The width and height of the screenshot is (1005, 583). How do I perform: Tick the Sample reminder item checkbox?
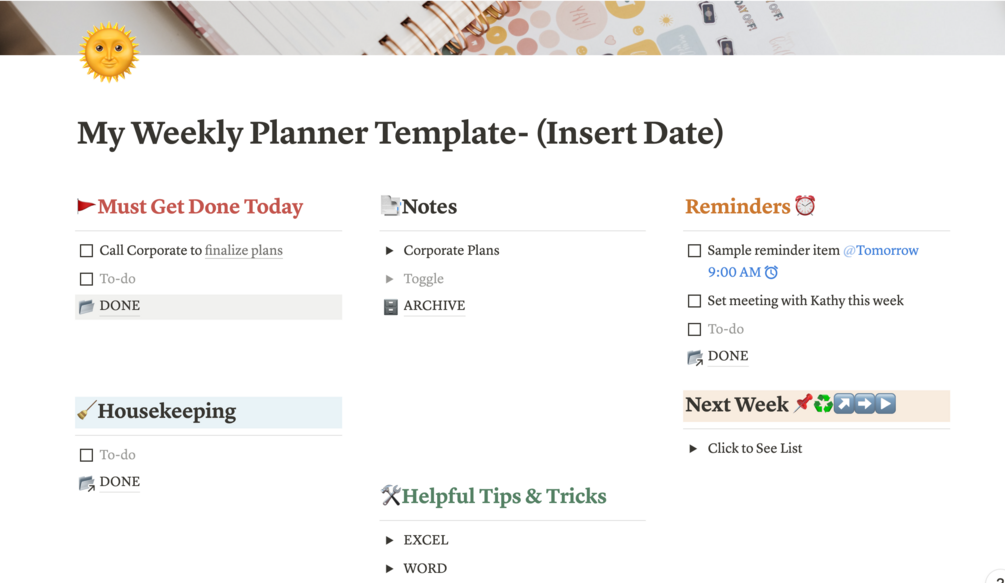[694, 251]
